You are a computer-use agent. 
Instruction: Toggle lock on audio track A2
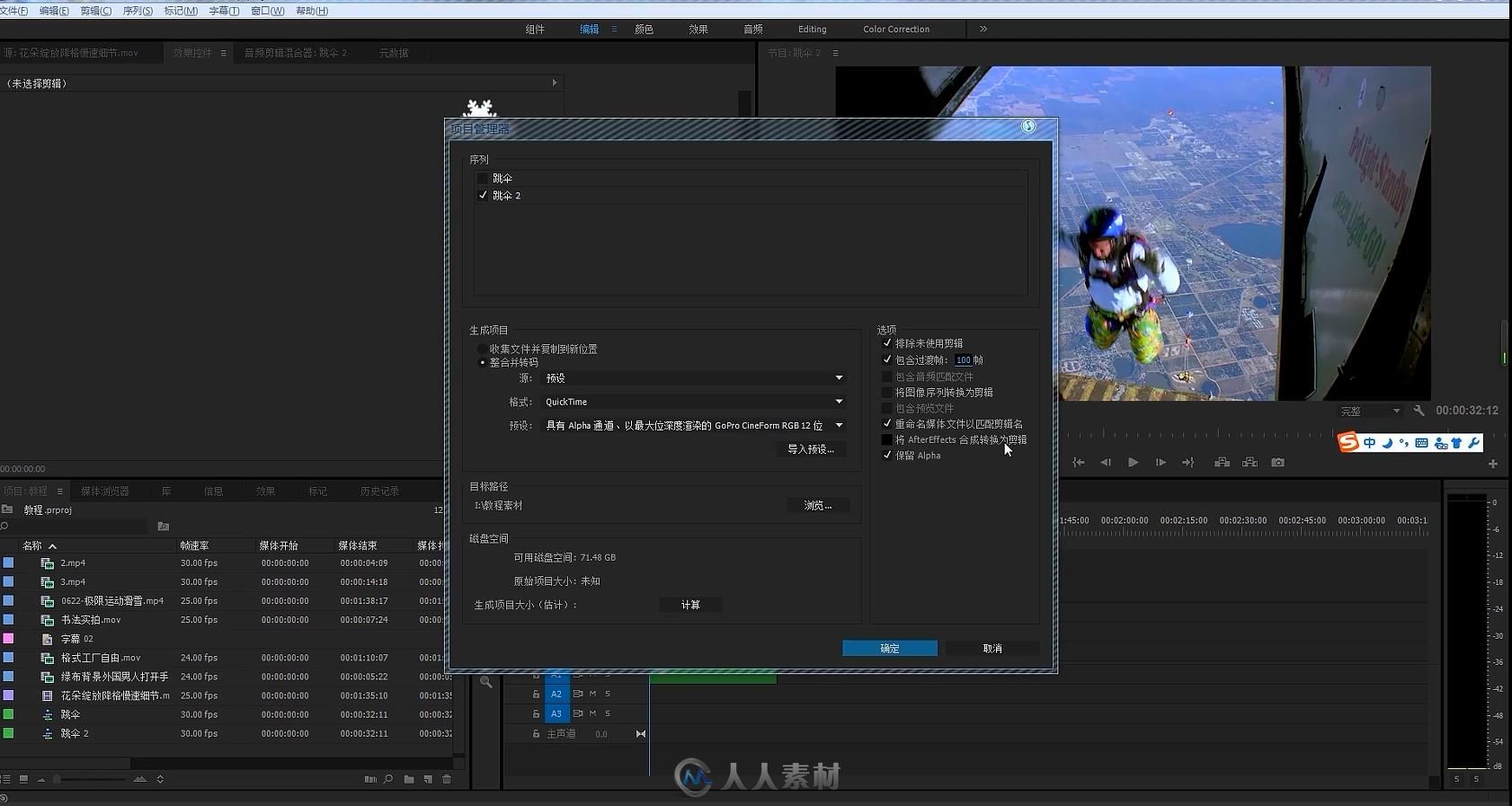coord(536,694)
